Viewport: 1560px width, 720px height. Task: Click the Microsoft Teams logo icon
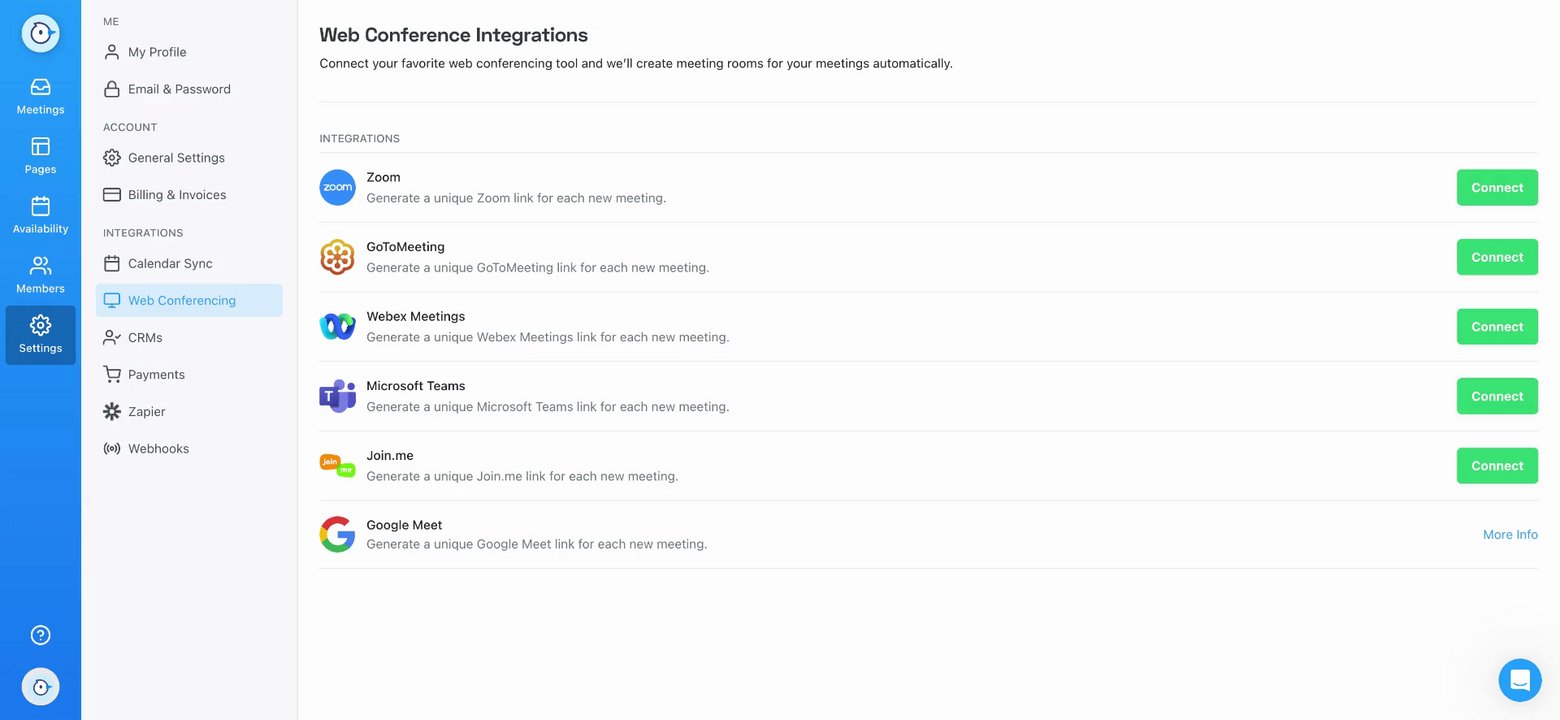[337, 396]
